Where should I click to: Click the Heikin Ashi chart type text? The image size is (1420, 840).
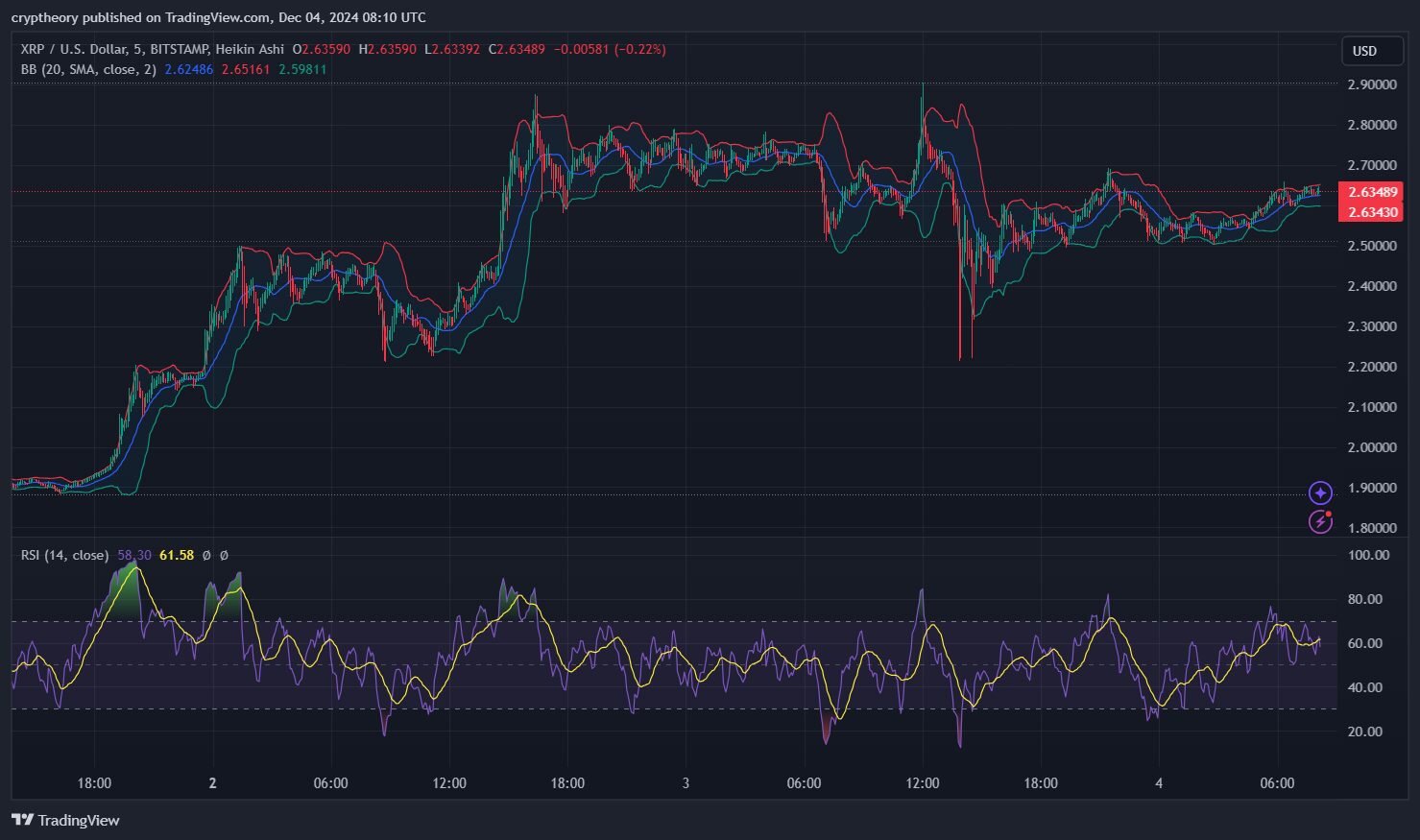250,49
